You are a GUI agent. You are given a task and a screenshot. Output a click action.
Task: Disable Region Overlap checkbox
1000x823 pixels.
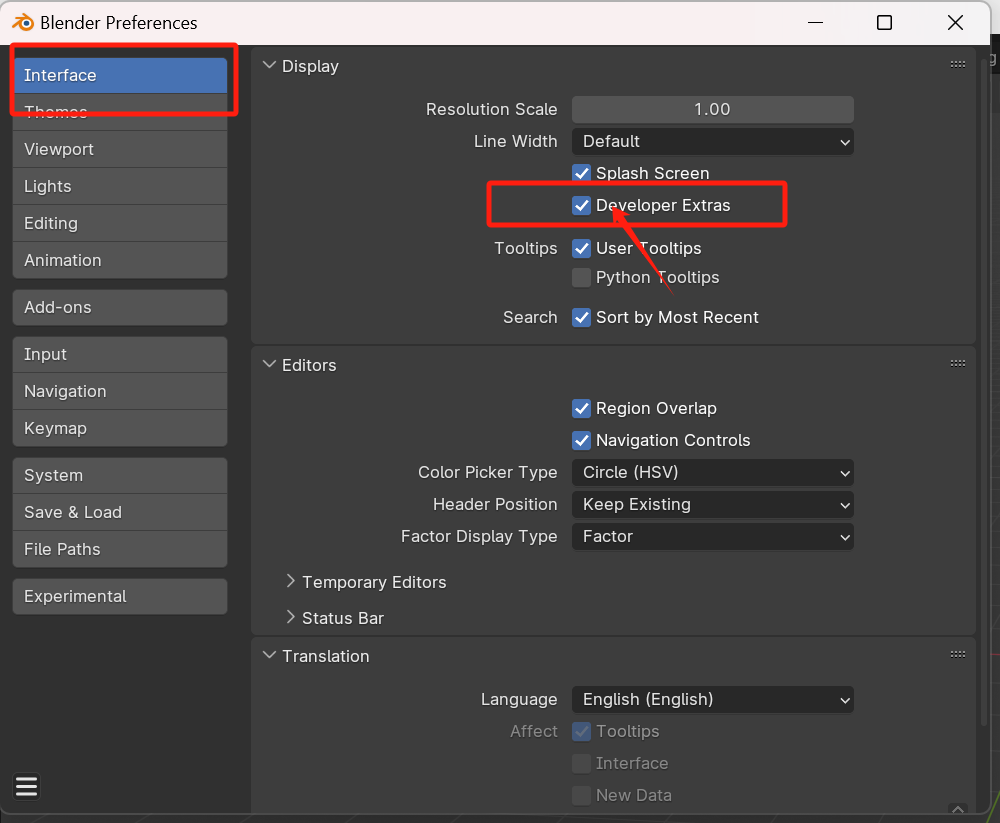click(x=581, y=408)
